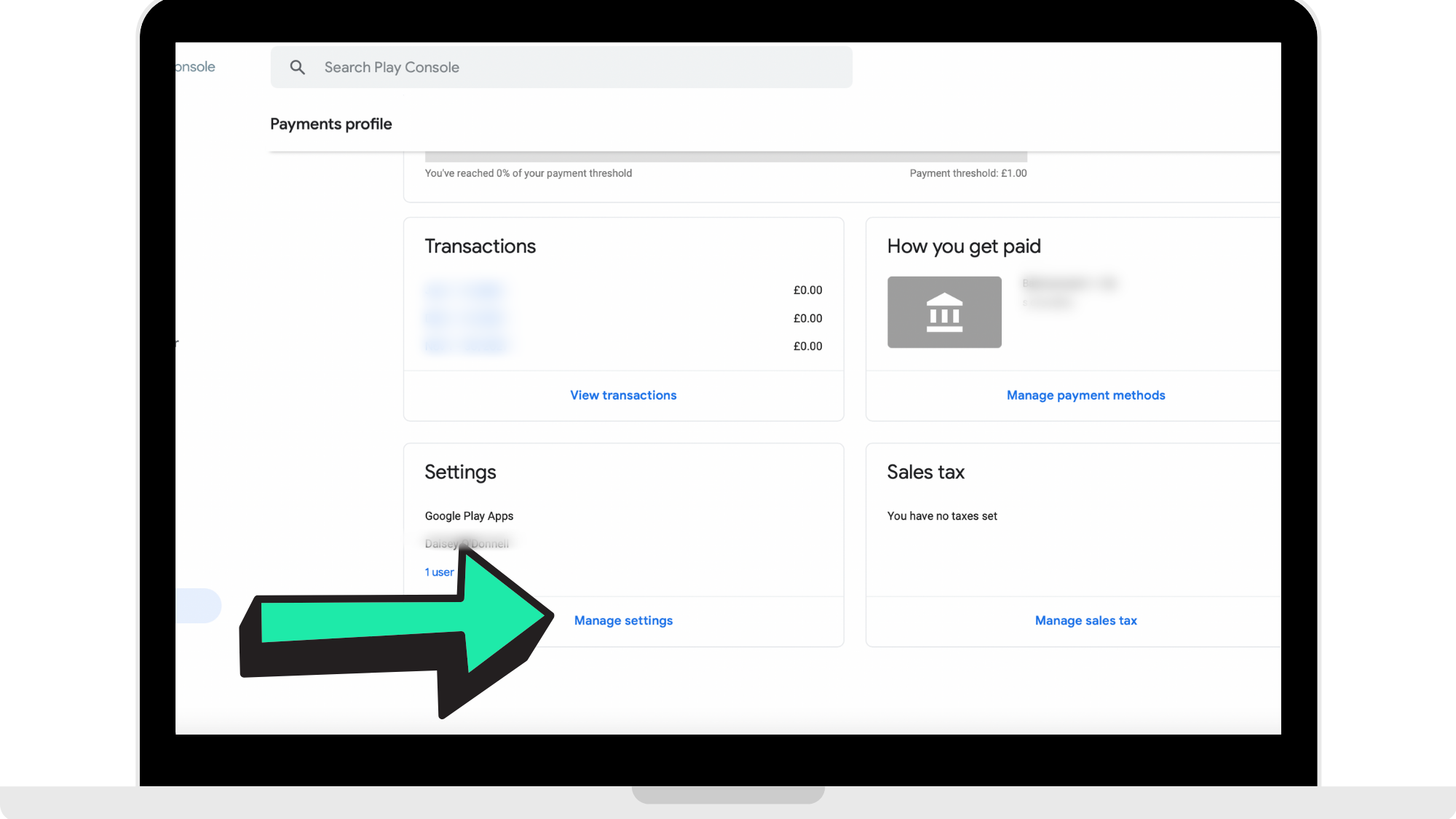Click the Transactions card heading
This screenshot has width=1456, height=819.
[480, 247]
